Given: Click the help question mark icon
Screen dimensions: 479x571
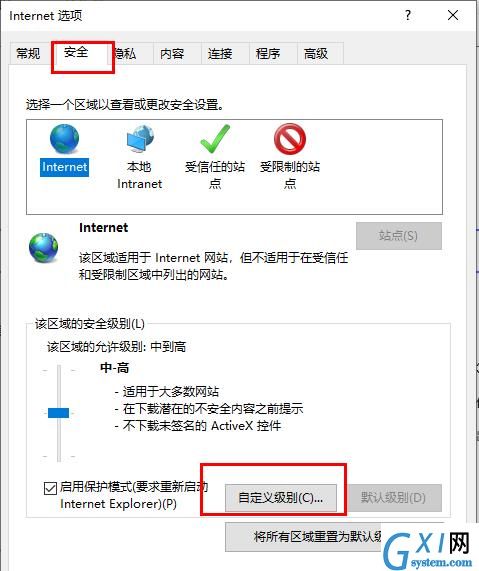Looking at the screenshot, I should [408, 15].
